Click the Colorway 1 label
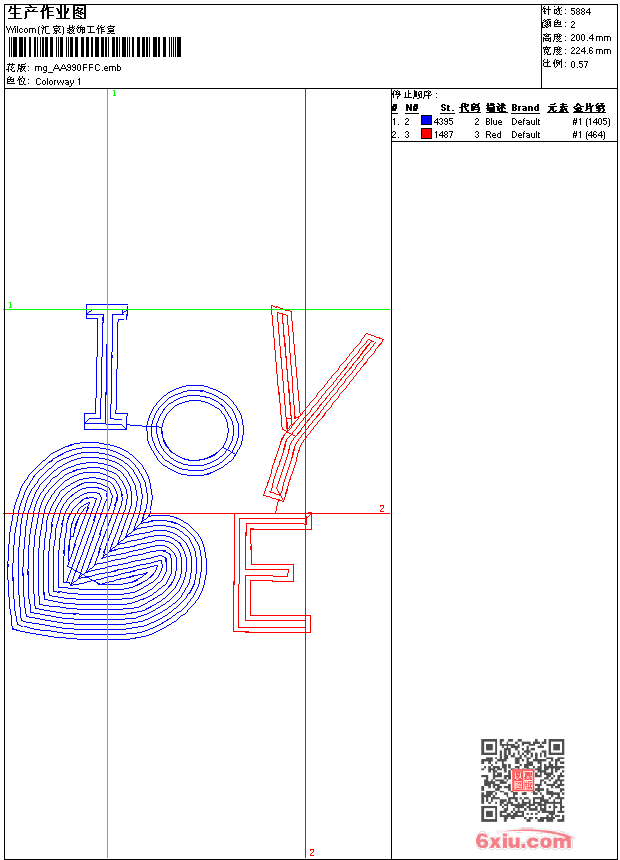 58,82
